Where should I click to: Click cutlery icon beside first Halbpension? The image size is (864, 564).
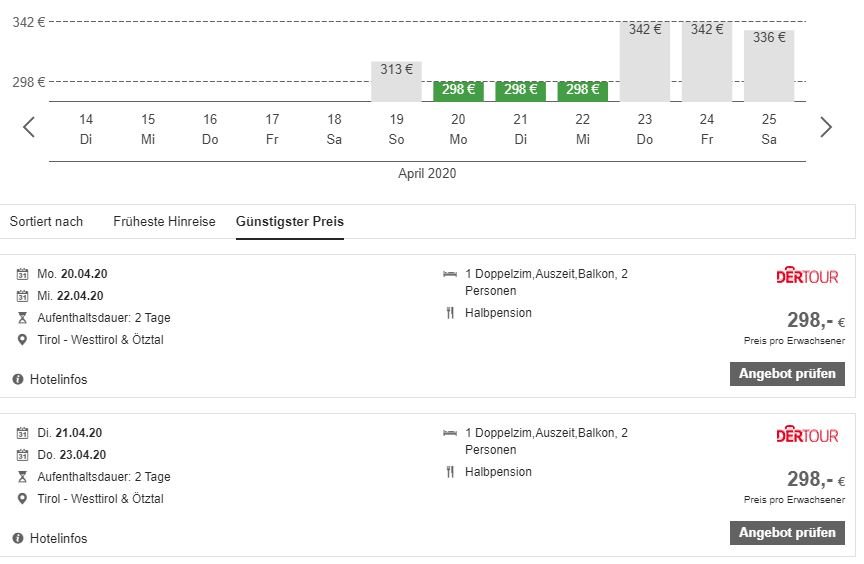(x=449, y=313)
